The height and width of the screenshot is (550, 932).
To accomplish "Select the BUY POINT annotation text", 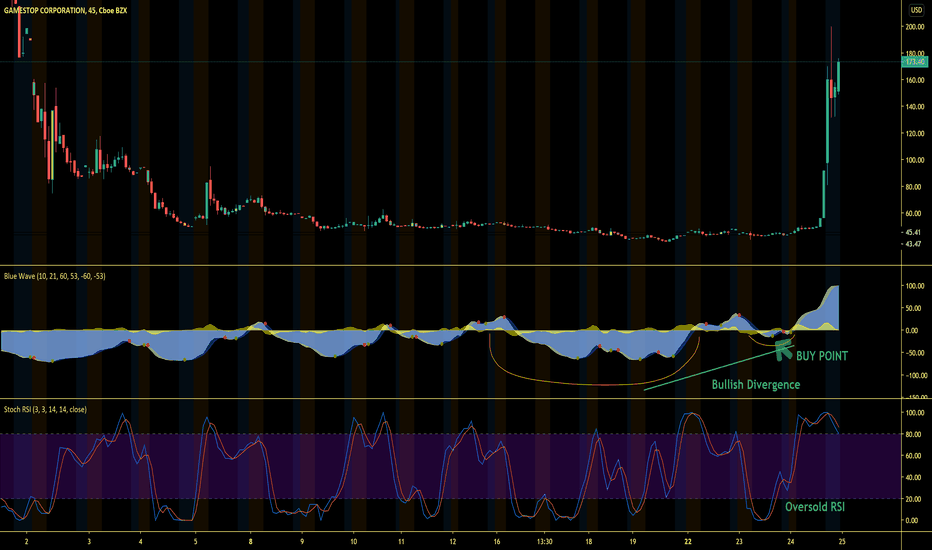I will tap(822, 356).
